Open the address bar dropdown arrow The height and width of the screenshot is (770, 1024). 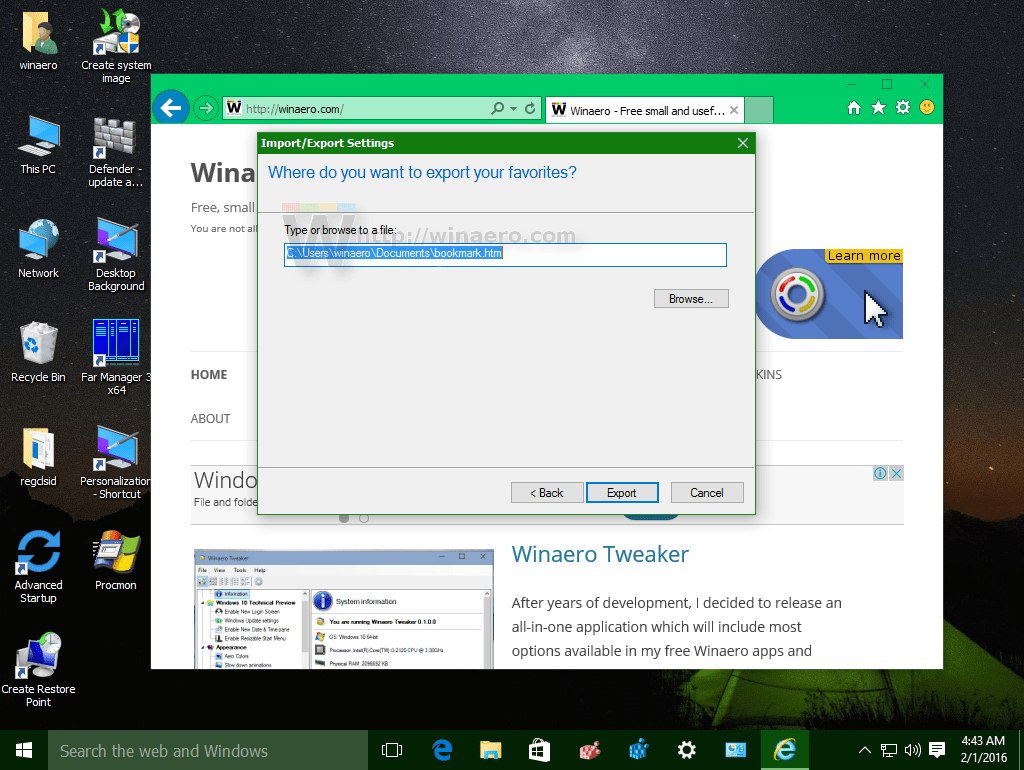point(513,108)
